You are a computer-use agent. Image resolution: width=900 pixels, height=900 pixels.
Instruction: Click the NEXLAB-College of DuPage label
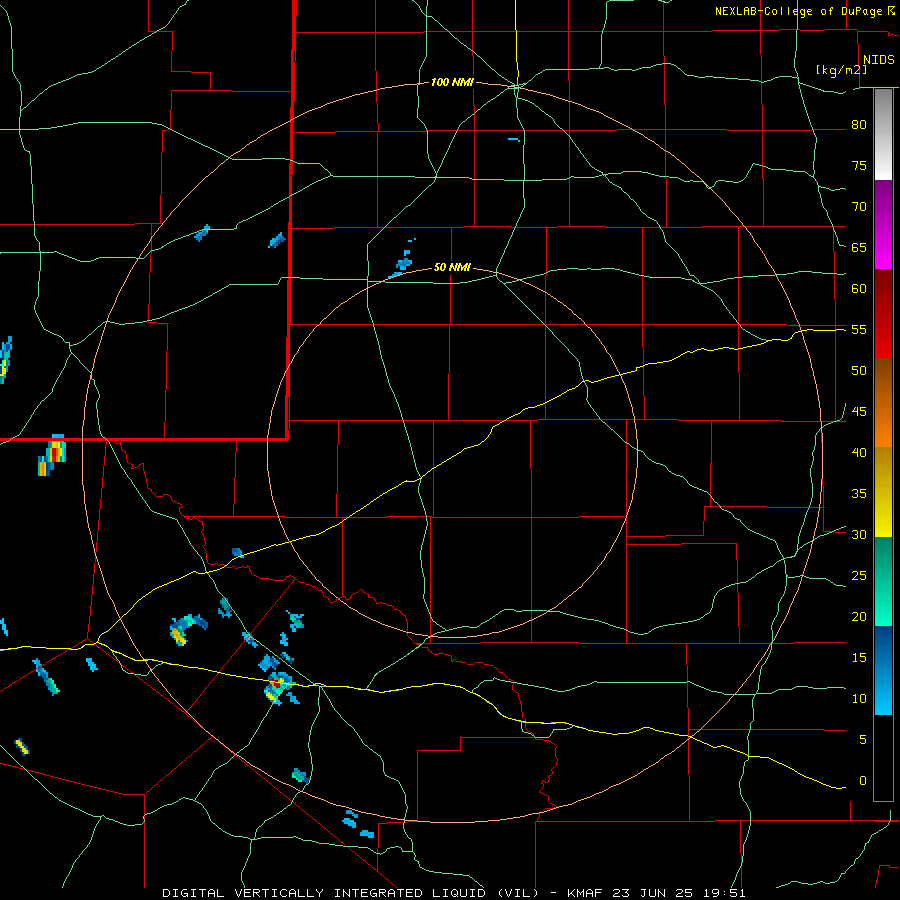801,11
